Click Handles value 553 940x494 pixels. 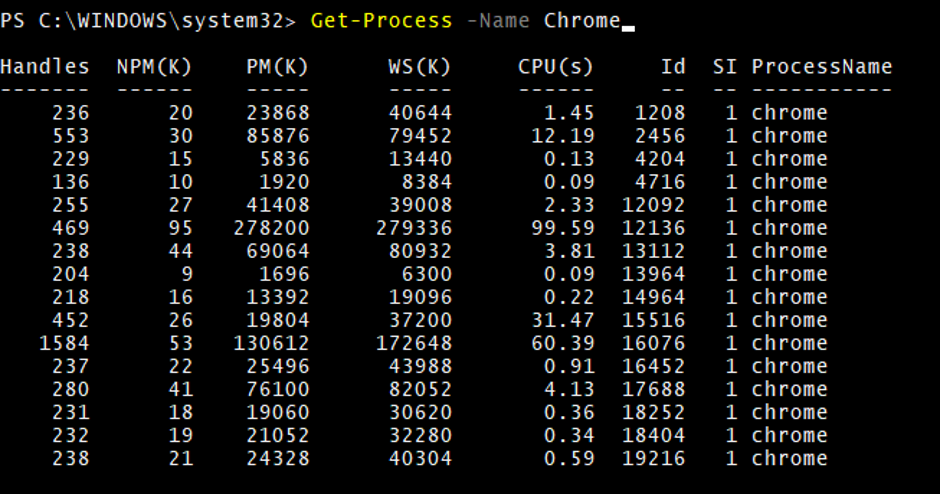coord(71,136)
